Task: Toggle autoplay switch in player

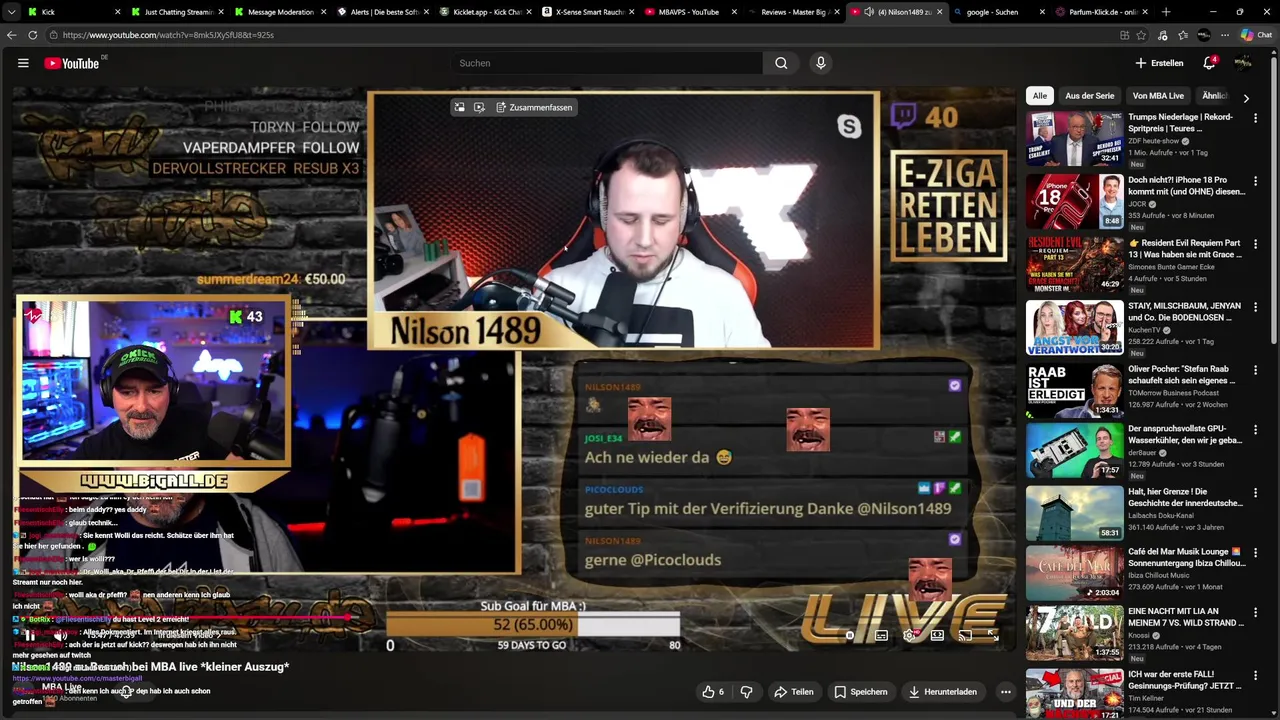Action: pyautogui.click(x=850, y=635)
